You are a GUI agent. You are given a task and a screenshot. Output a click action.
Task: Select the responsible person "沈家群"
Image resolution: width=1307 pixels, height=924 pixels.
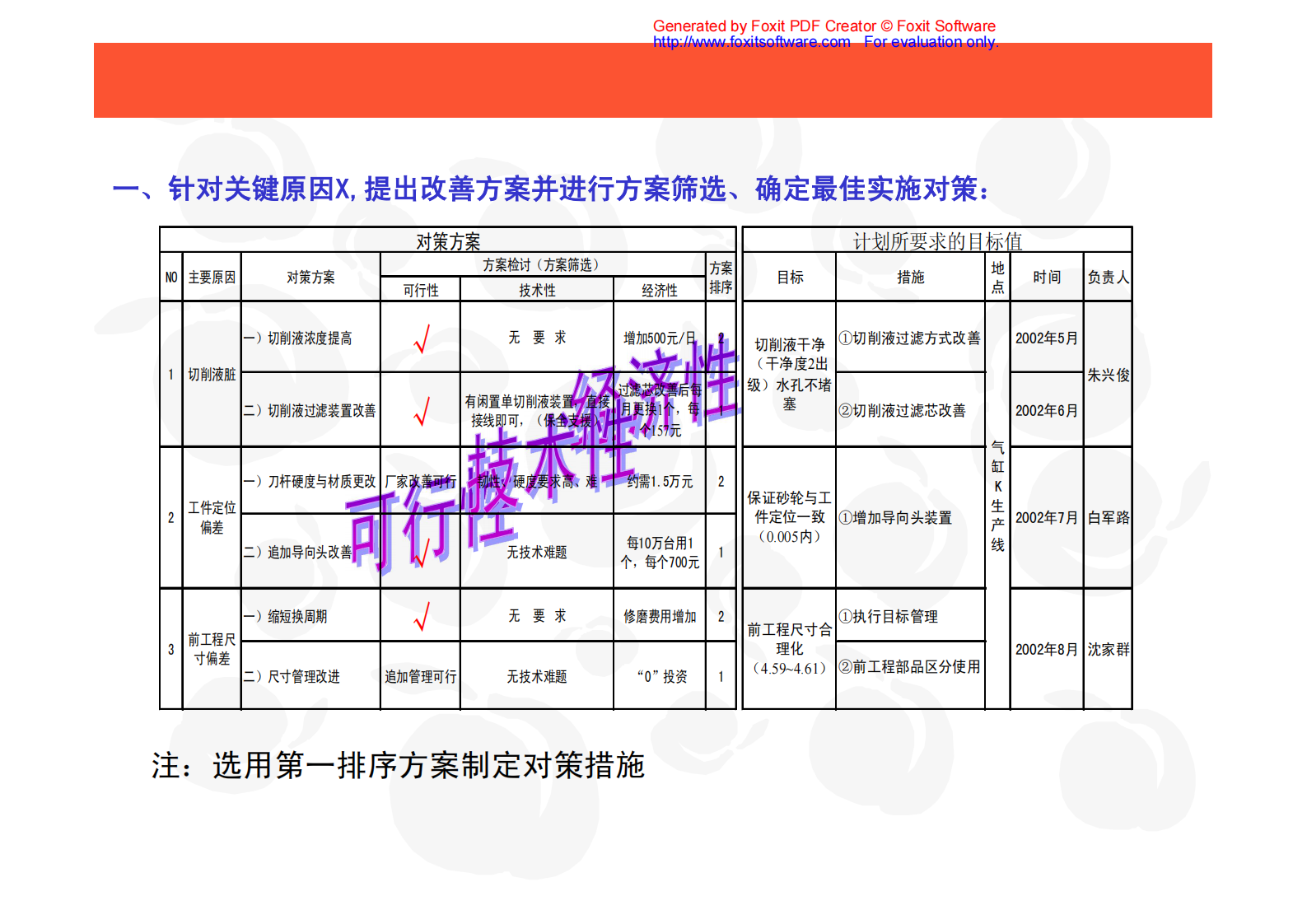tap(1109, 650)
